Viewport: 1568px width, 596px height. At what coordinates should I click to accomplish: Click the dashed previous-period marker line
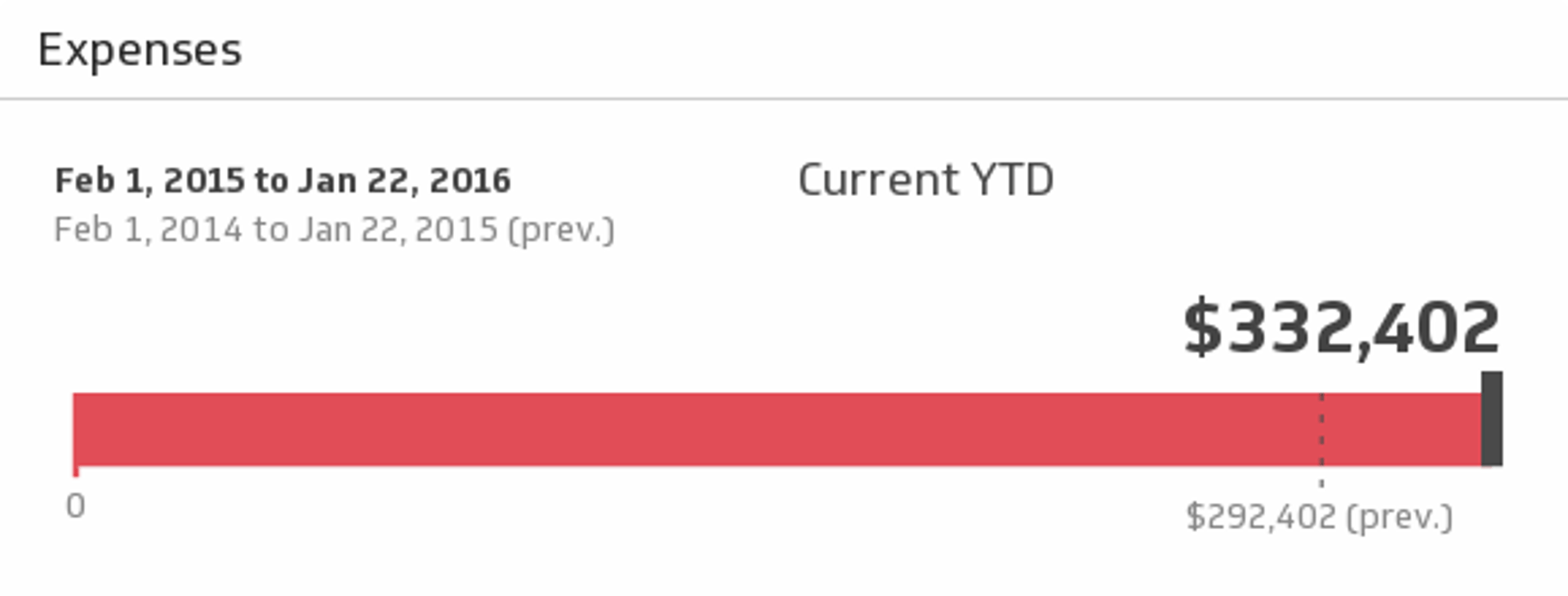[x=1321, y=429]
